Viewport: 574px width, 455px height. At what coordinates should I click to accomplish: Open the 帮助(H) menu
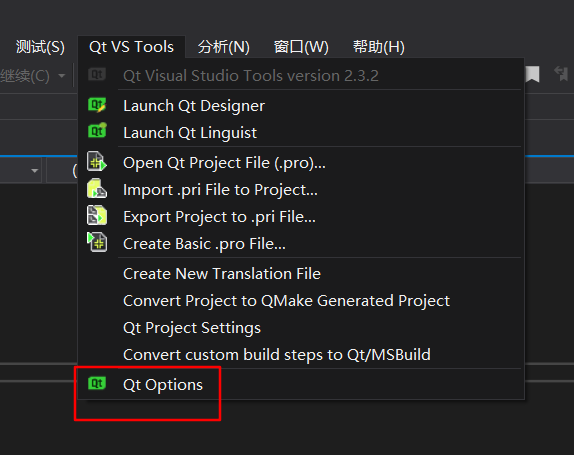(x=379, y=47)
